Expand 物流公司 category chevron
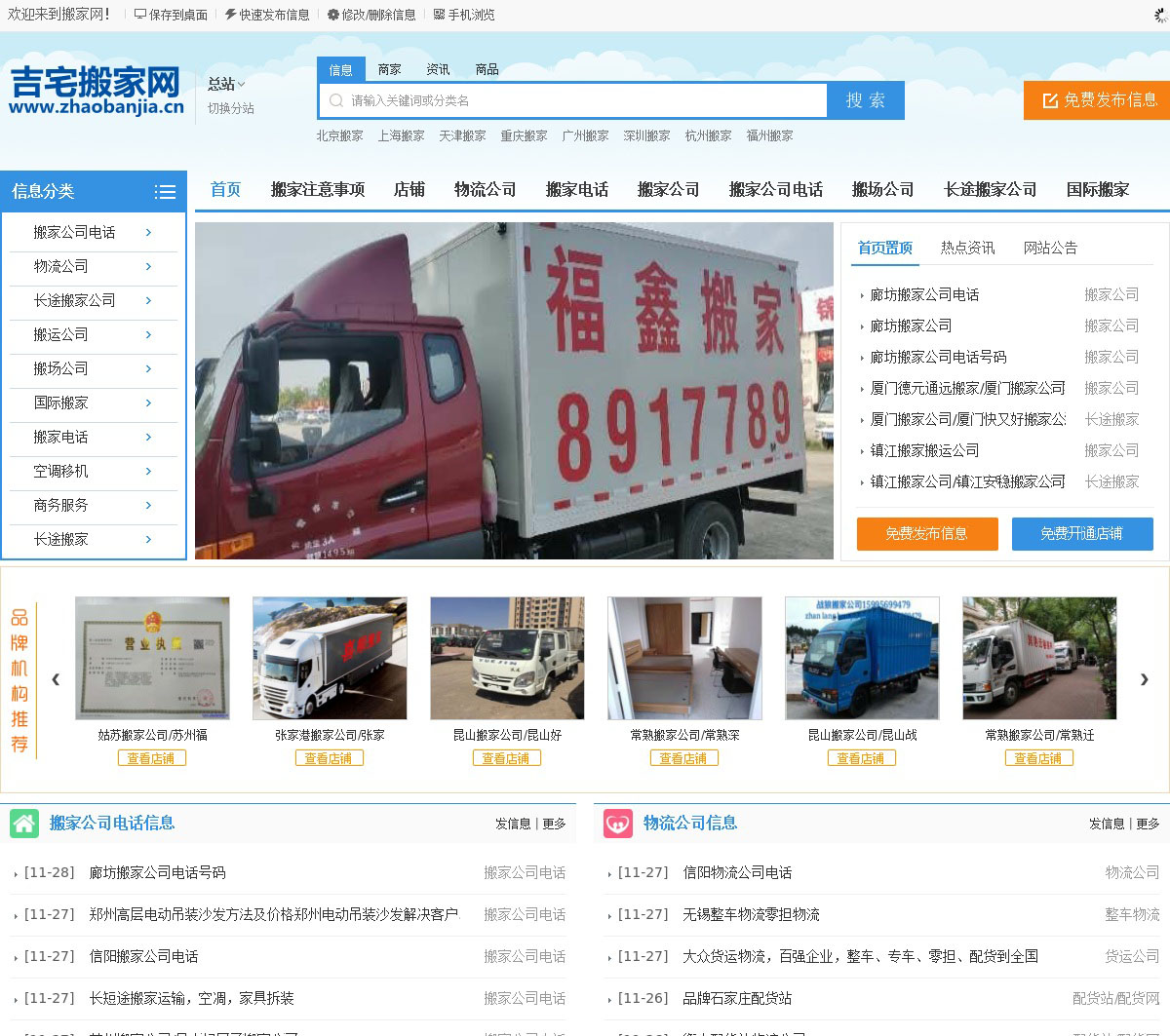The height and width of the screenshot is (1036, 1170). click(148, 266)
